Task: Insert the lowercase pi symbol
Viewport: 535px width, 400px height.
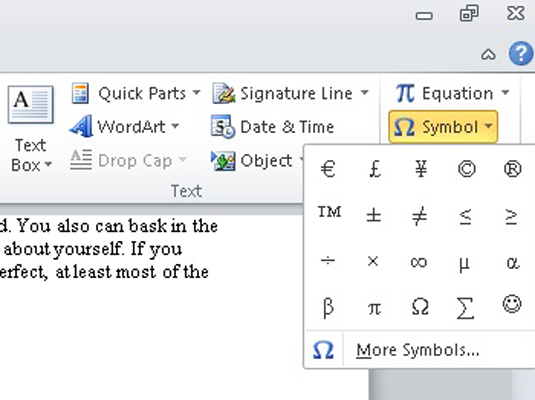Action: (x=374, y=308)
